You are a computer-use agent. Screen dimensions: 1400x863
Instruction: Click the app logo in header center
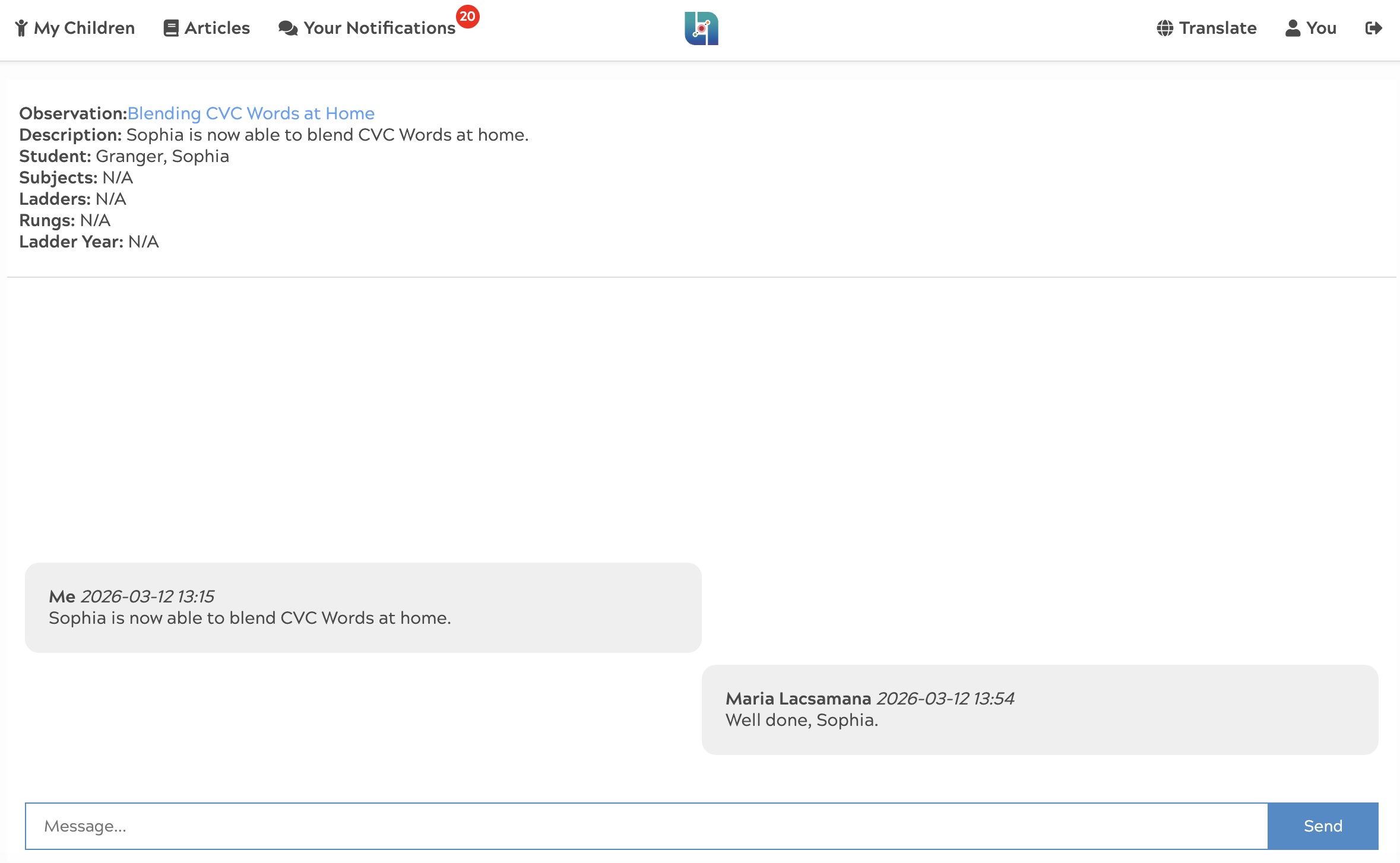[x=701, y=28]
